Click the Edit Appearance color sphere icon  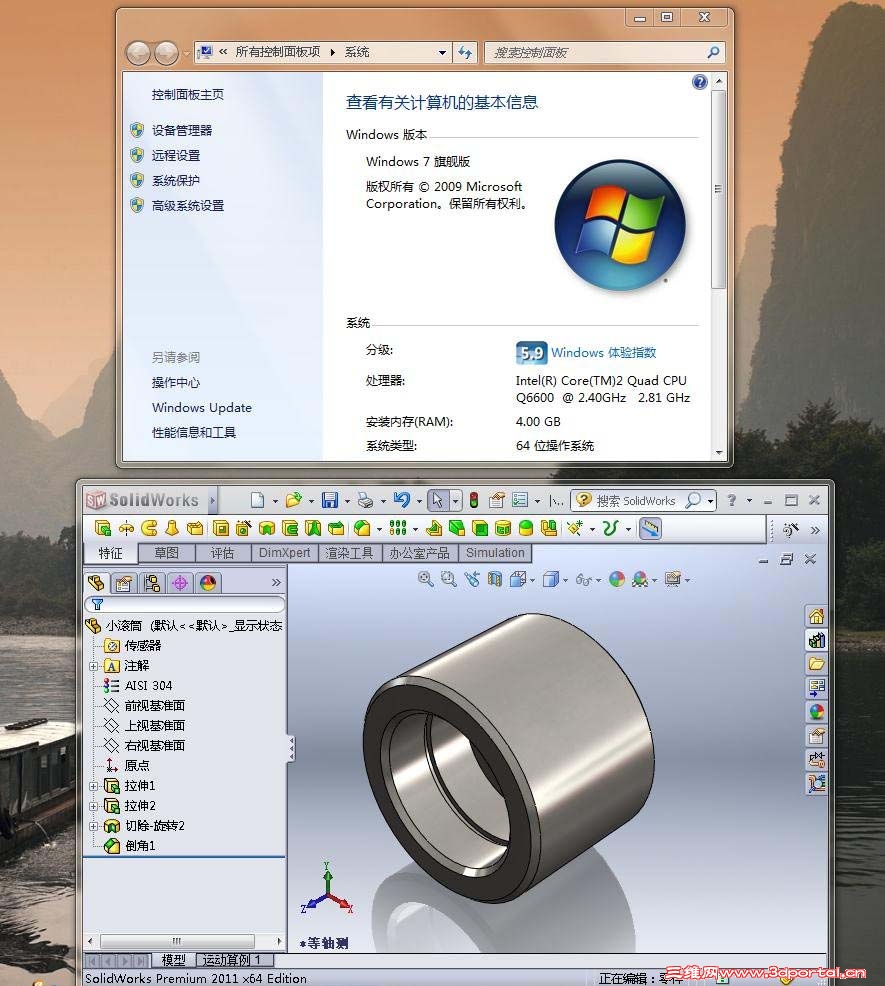(616, 579)
